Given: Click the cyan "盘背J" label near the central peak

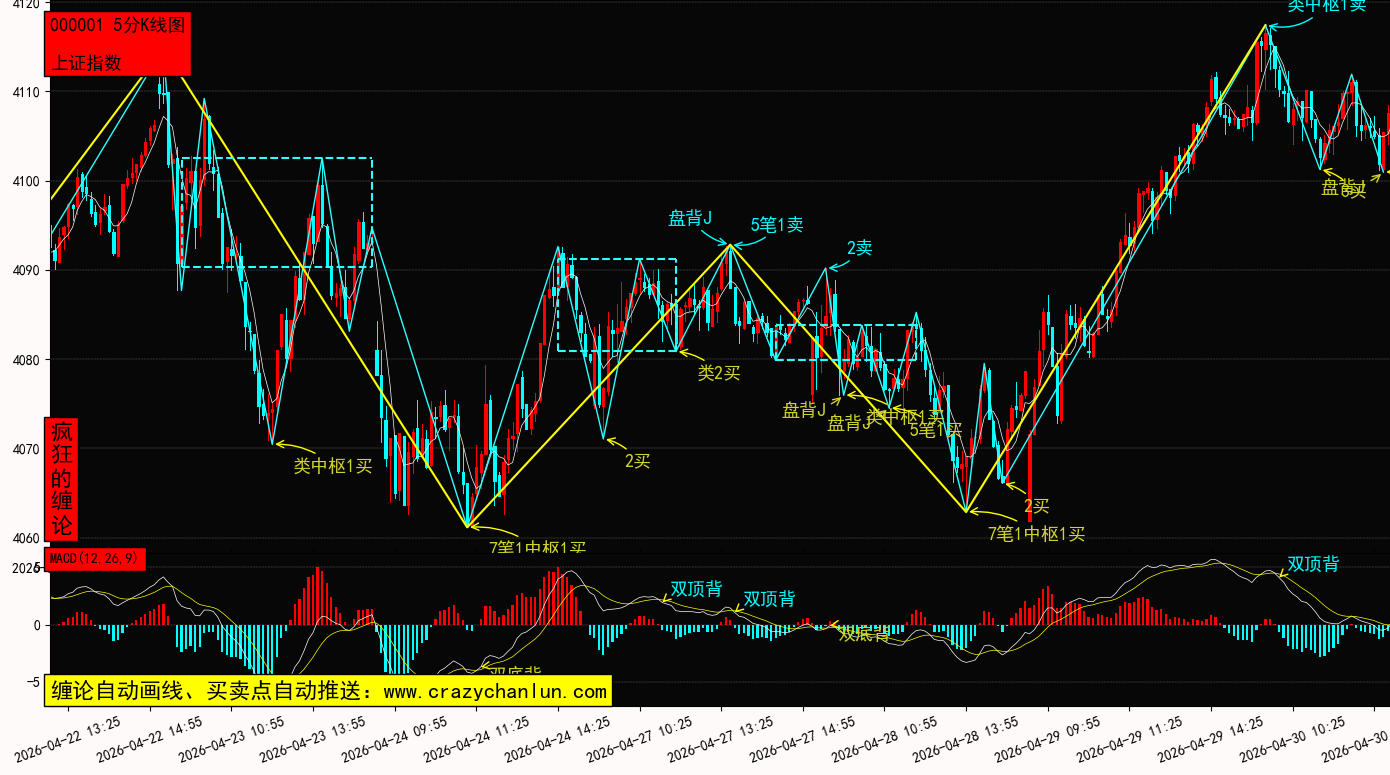Looking at the screenshot, I should pyautogui.click(x=690, y=218).
